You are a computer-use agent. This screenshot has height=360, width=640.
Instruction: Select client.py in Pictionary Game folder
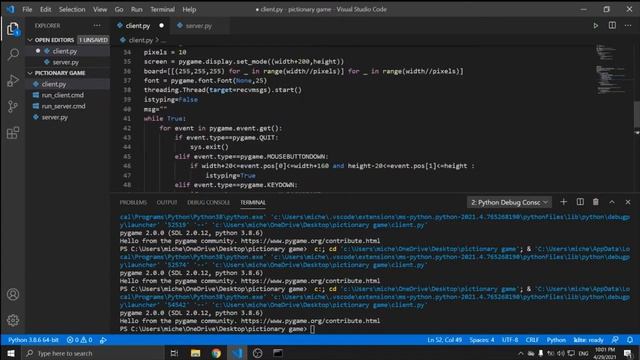tap(68, 84)
